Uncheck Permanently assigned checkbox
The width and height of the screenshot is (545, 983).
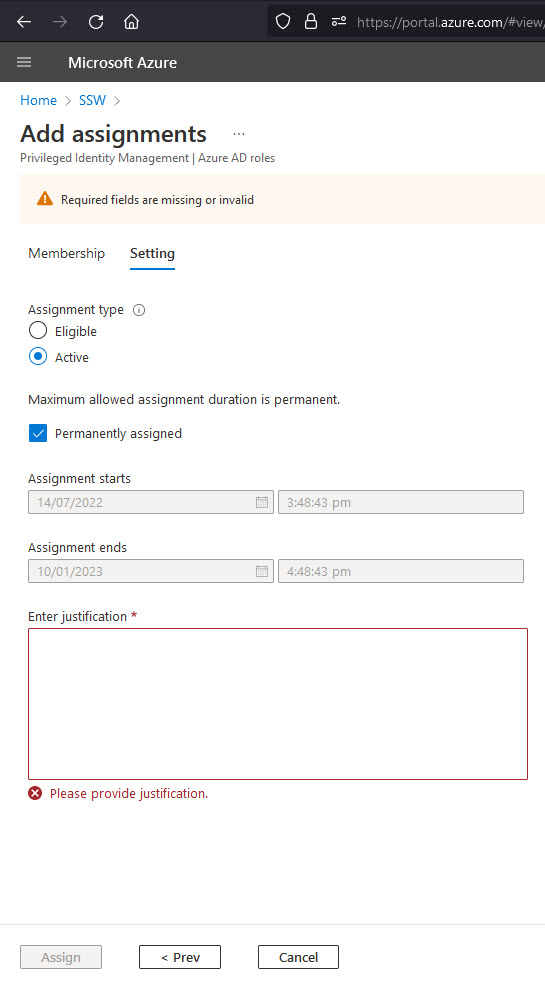38,433
